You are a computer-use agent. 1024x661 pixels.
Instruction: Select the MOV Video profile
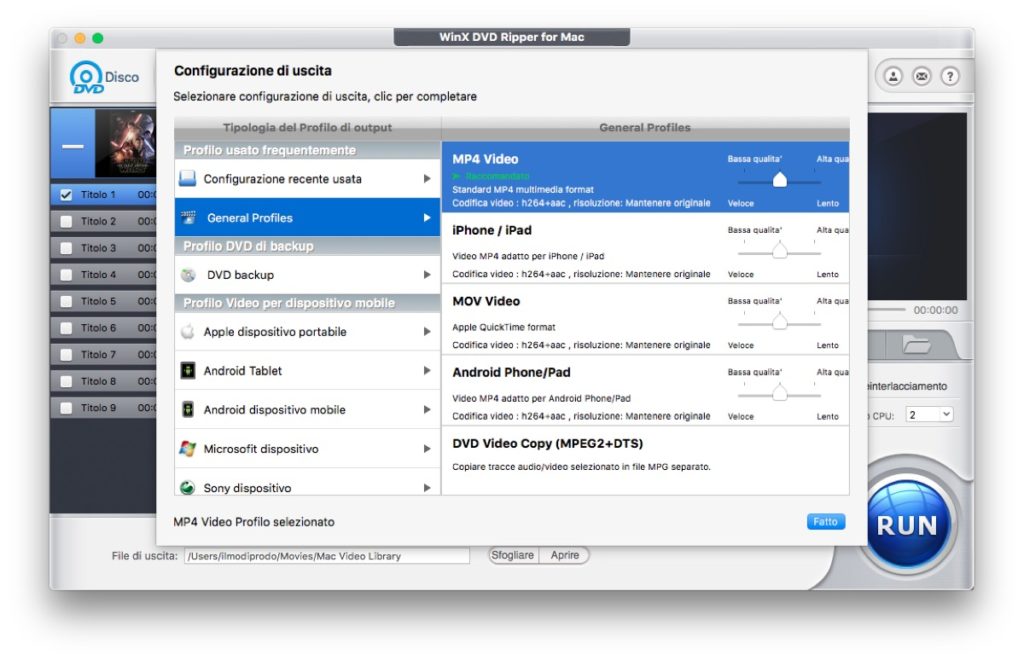(x=645, y=319)
